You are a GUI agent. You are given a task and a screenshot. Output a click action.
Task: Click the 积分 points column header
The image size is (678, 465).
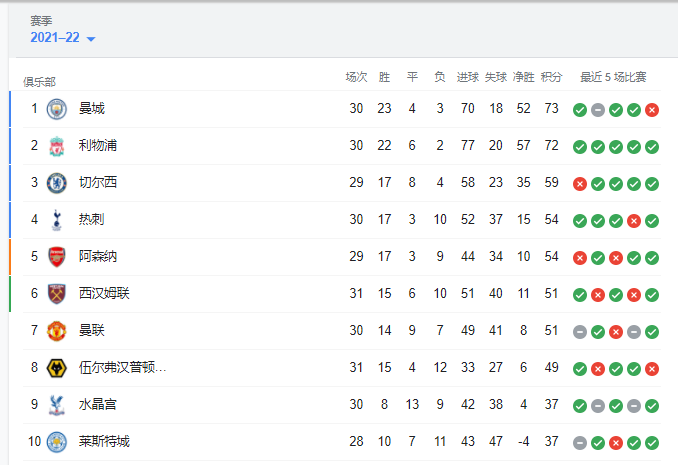click(551, 77)
